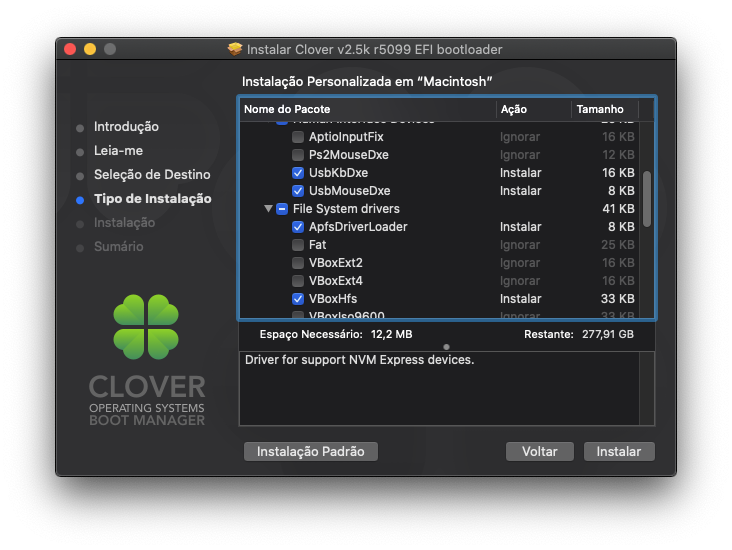This screenshot has width=732, height=550.
Task: Open the Seleção de Destino step
Action: 152,175
